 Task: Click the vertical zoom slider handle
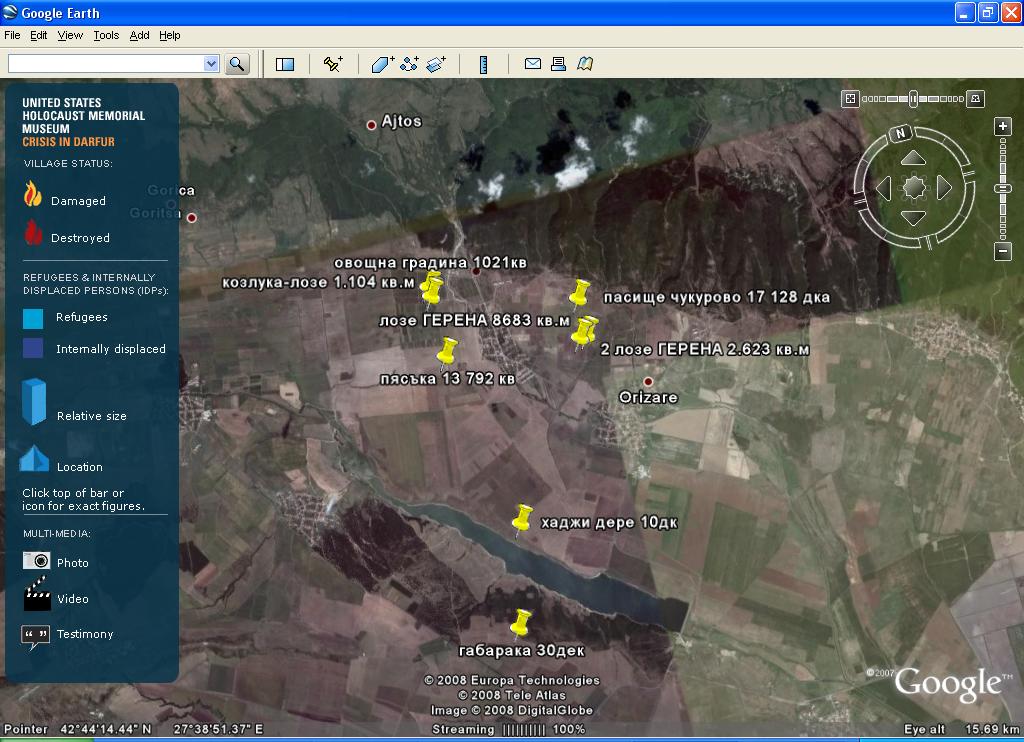click(1003, 189)
